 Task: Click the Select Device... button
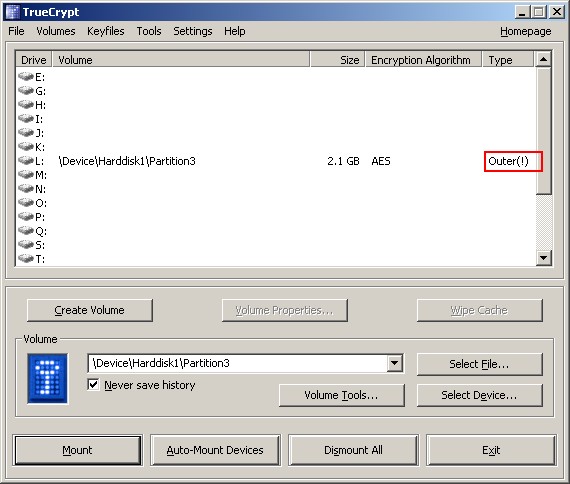[x=479, y=395]
